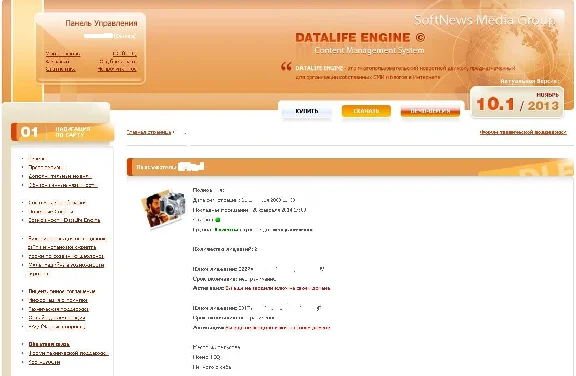Click the SoftNews Media Group text
The height and width of the screenshot is (376, 576).
coord(485,19)
